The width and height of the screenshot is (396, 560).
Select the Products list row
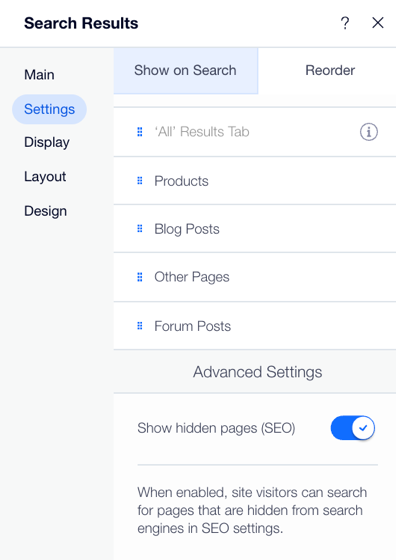[x=255, y=181]
